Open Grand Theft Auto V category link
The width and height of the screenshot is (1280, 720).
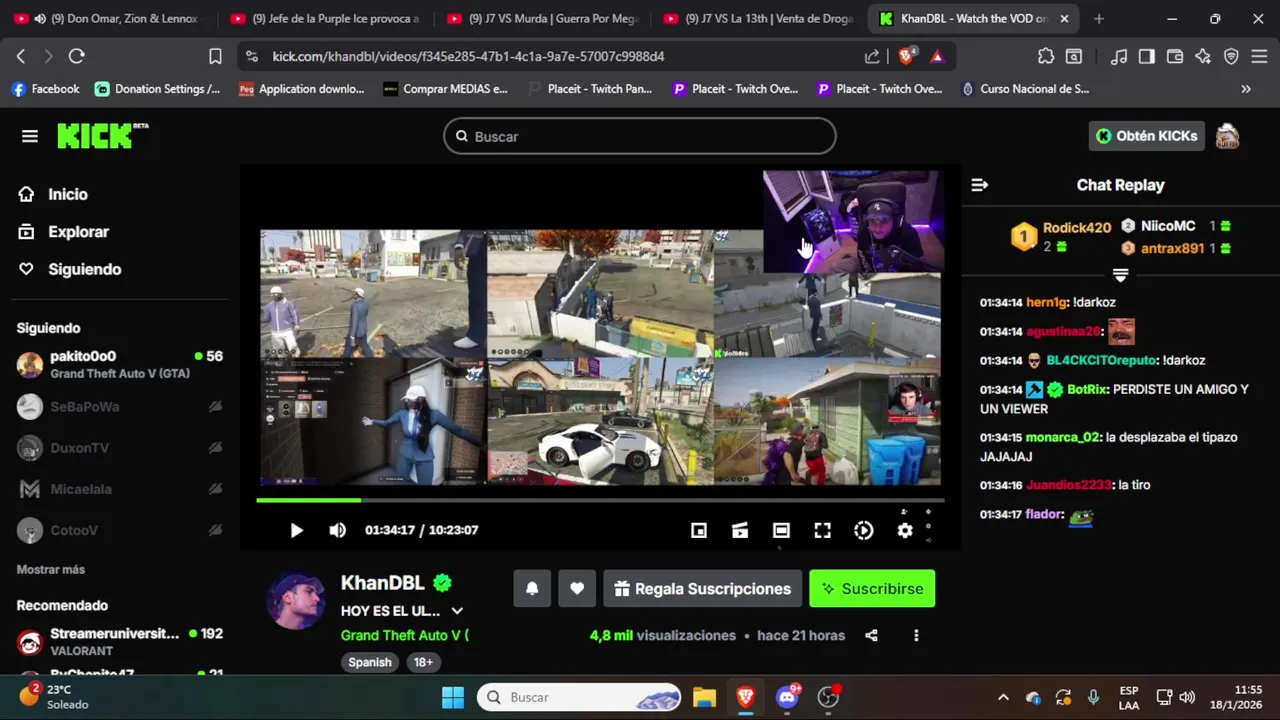[x=404, y=635]
